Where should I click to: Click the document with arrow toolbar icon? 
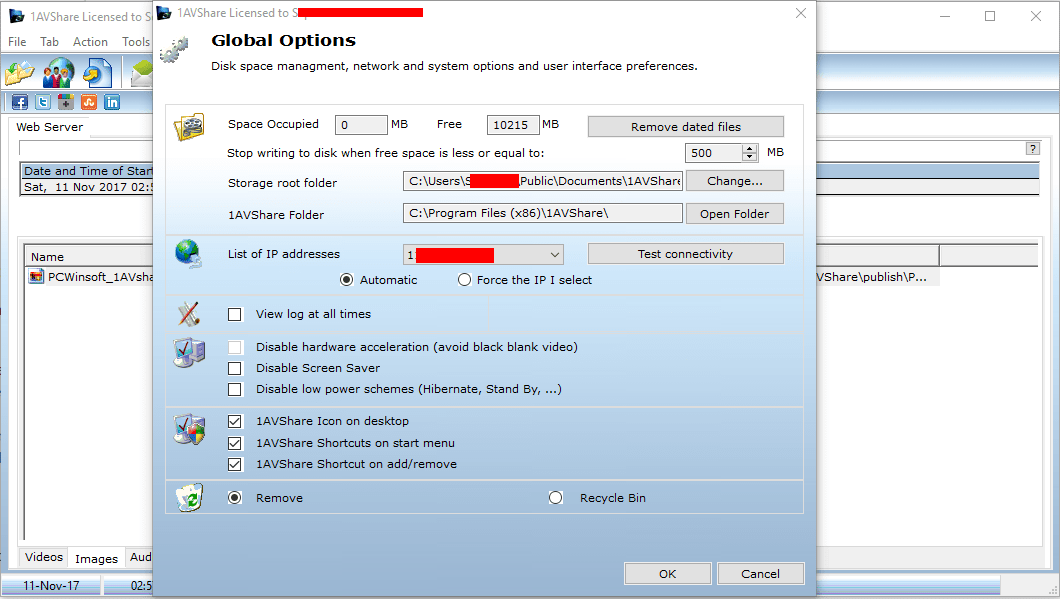tap(98, 73)
